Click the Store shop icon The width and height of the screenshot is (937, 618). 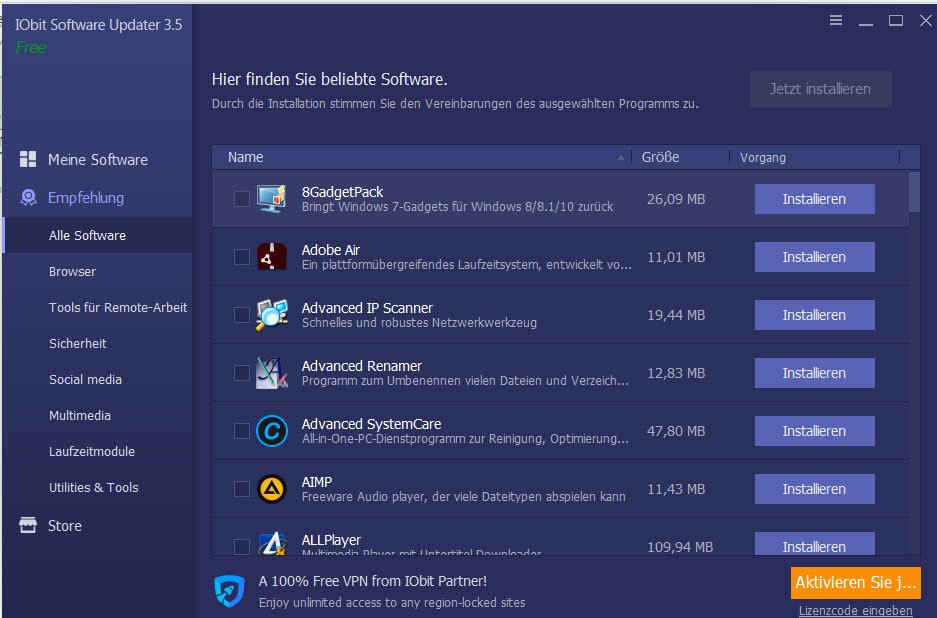(27, 525)
